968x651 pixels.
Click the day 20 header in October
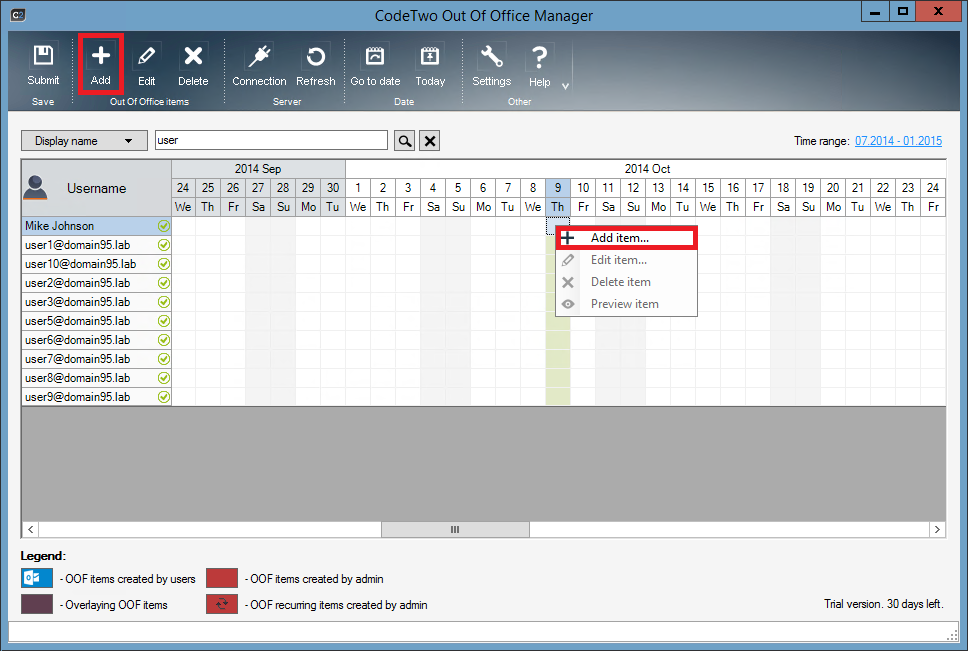pos(833,188)
